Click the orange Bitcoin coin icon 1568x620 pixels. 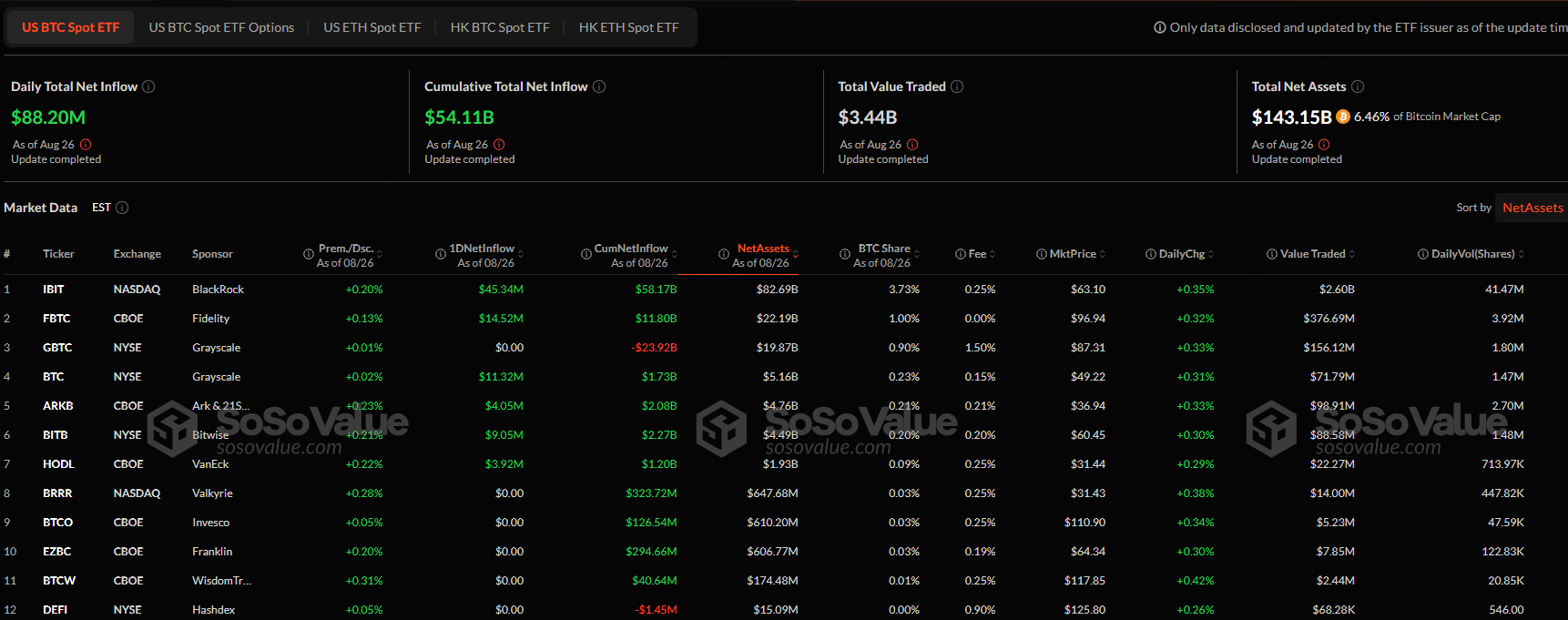point(1343,117)
